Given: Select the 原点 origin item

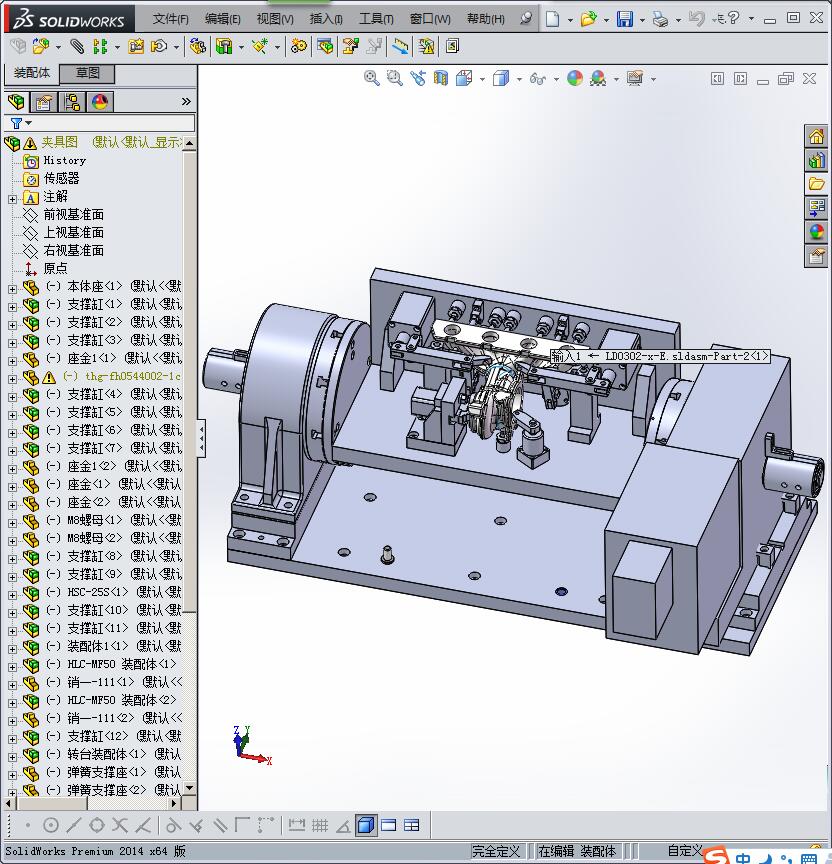Looking at the screenshot, I should [x=55, y=268].
